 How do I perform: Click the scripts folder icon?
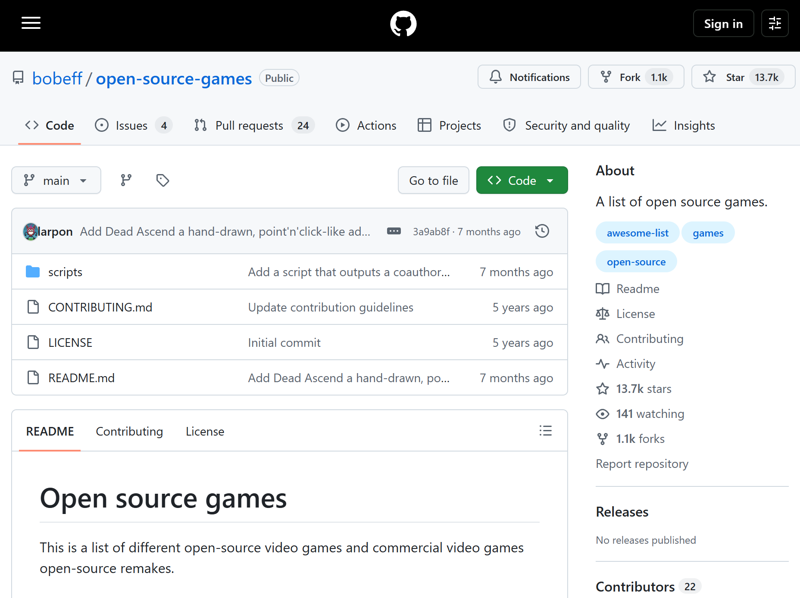coord(33,271)
